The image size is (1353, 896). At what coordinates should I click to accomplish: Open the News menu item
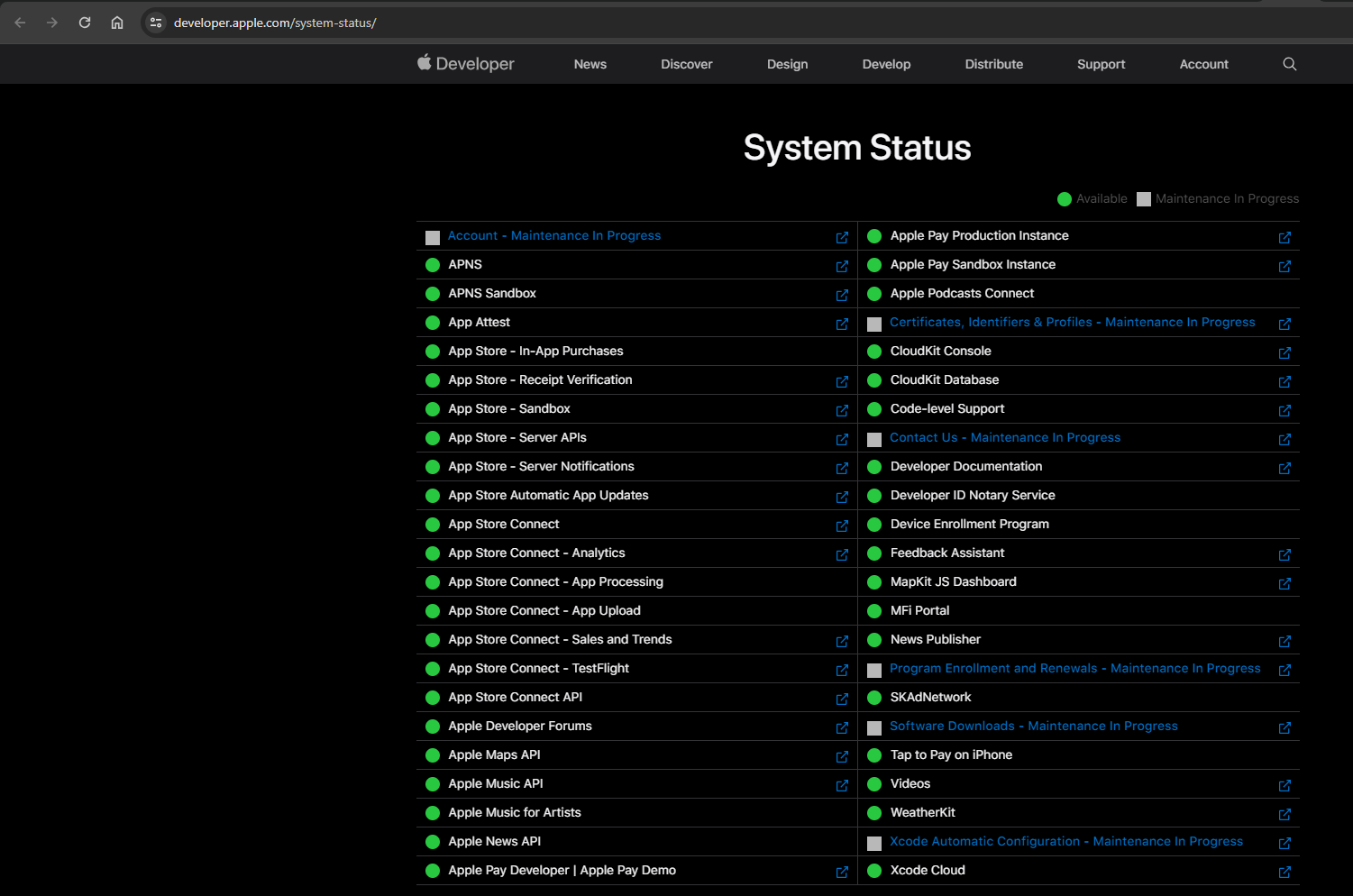pos(590,64)
